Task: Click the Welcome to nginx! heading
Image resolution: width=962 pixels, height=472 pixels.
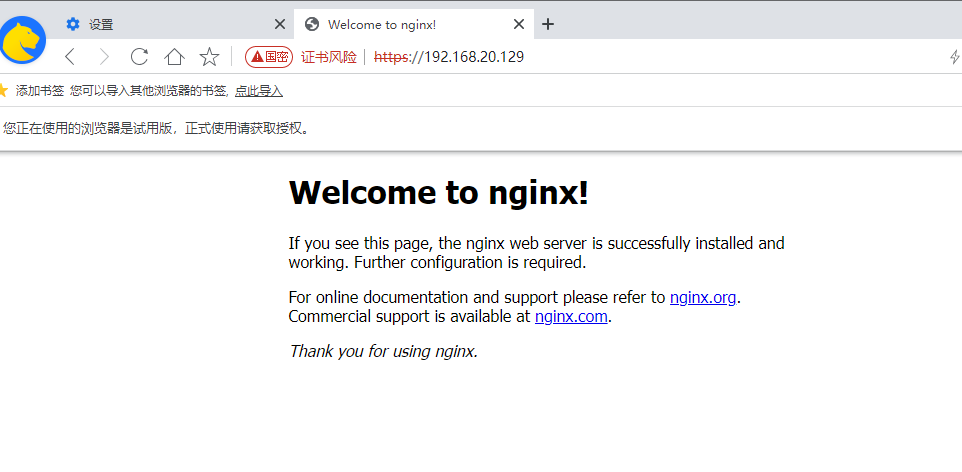Action: [439, 192]
